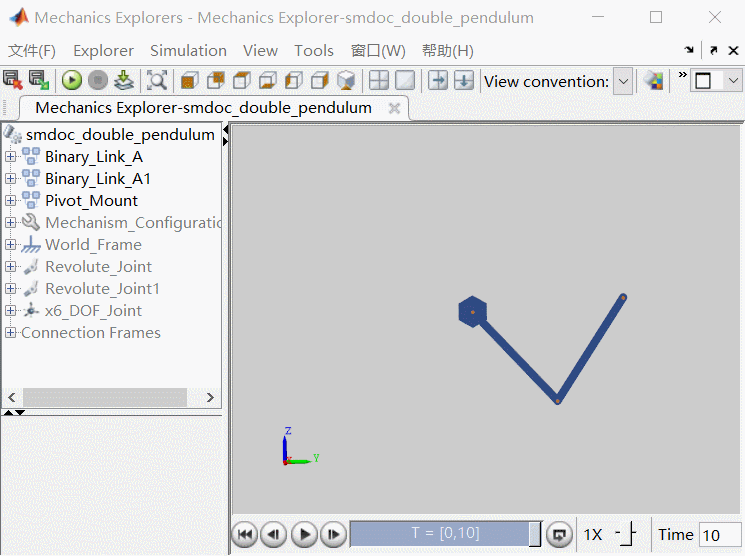The width and height of the screenshot is (745, 556).
Task: Show more toolbar items with double chevron
Action: point(683,75)
